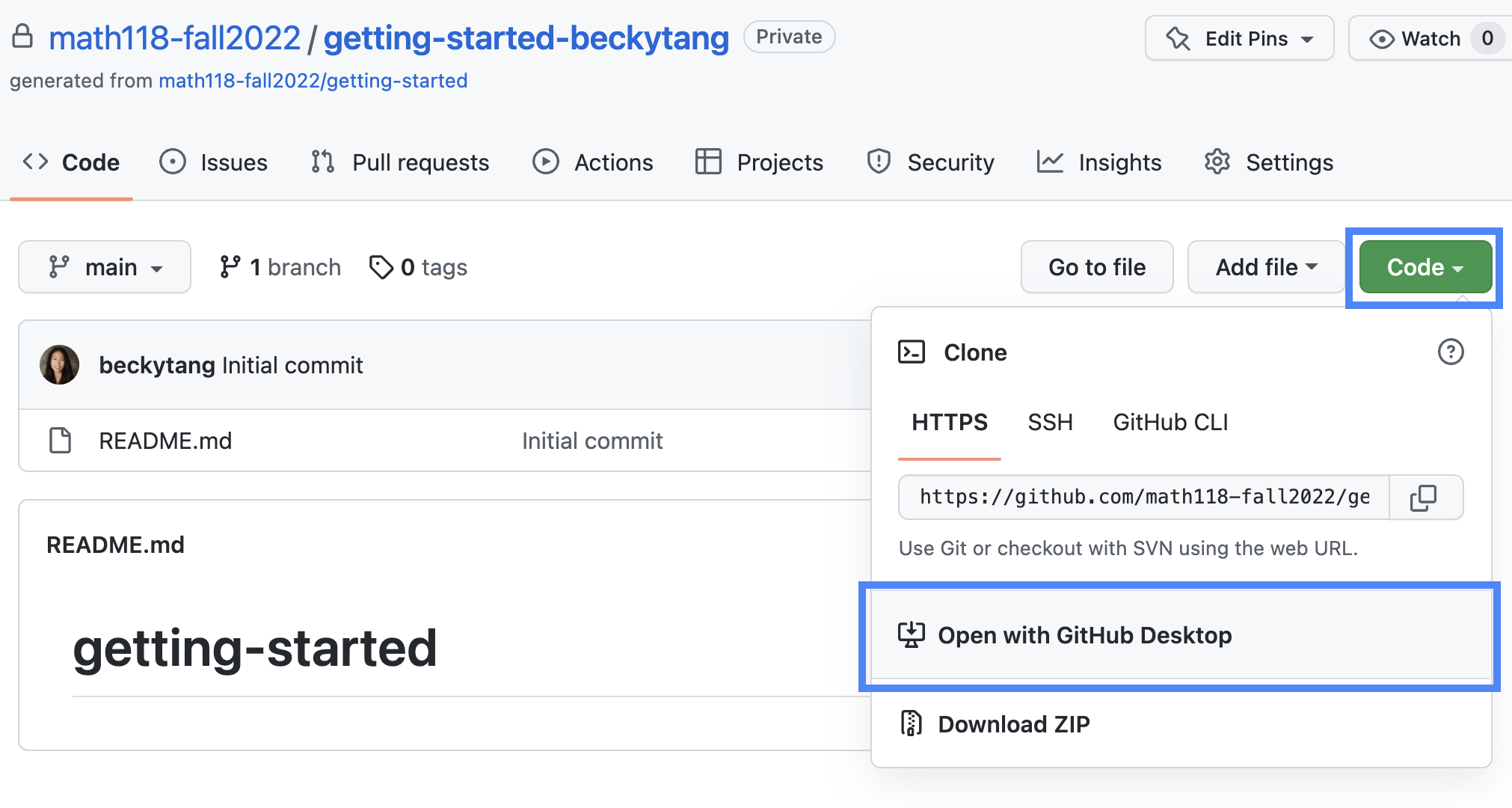
Task: Switch to the SSH clone tab
Action: tap(1050, 423)
